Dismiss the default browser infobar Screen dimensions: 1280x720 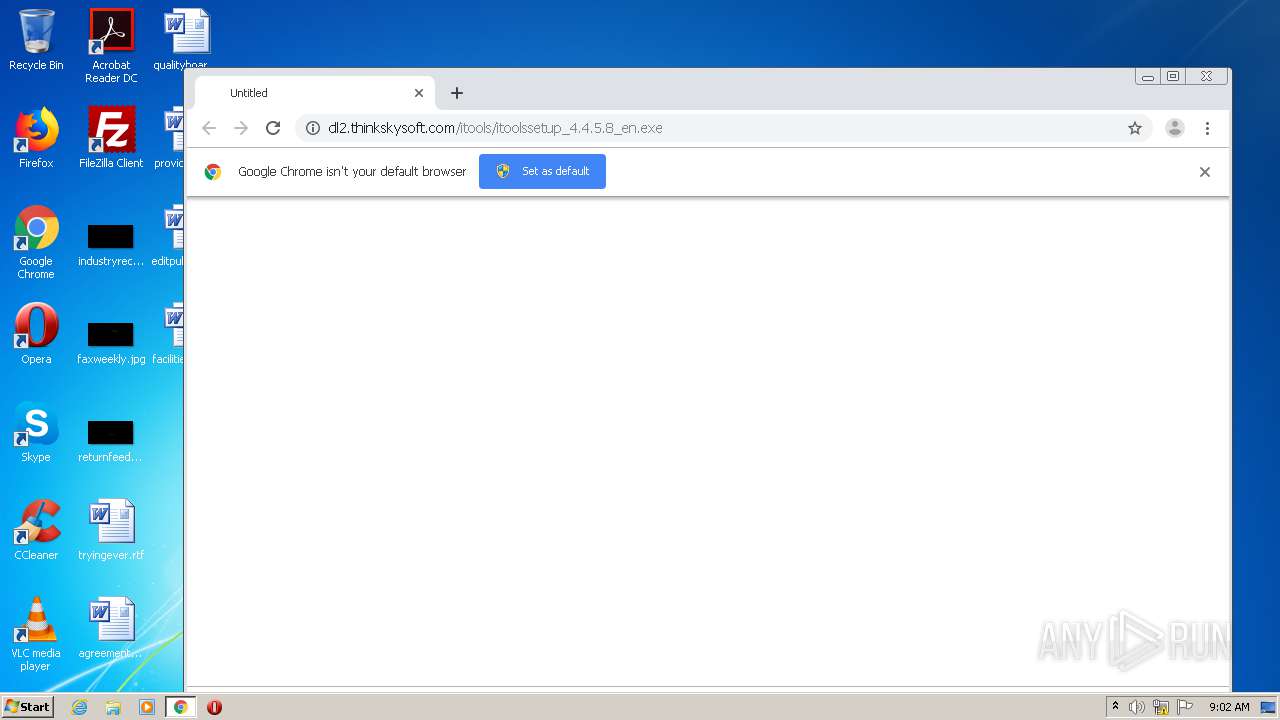pyautogui.click(x=1205, y=172)
